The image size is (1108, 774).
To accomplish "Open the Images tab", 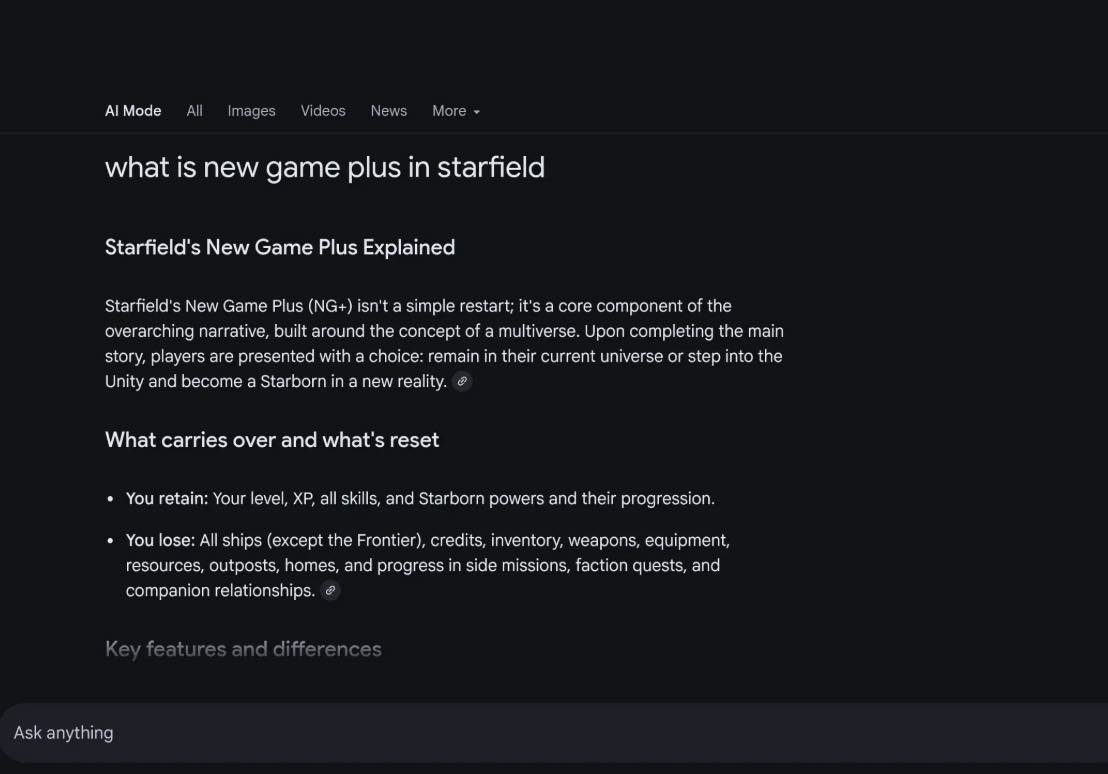I will click(x=252, y=111).
